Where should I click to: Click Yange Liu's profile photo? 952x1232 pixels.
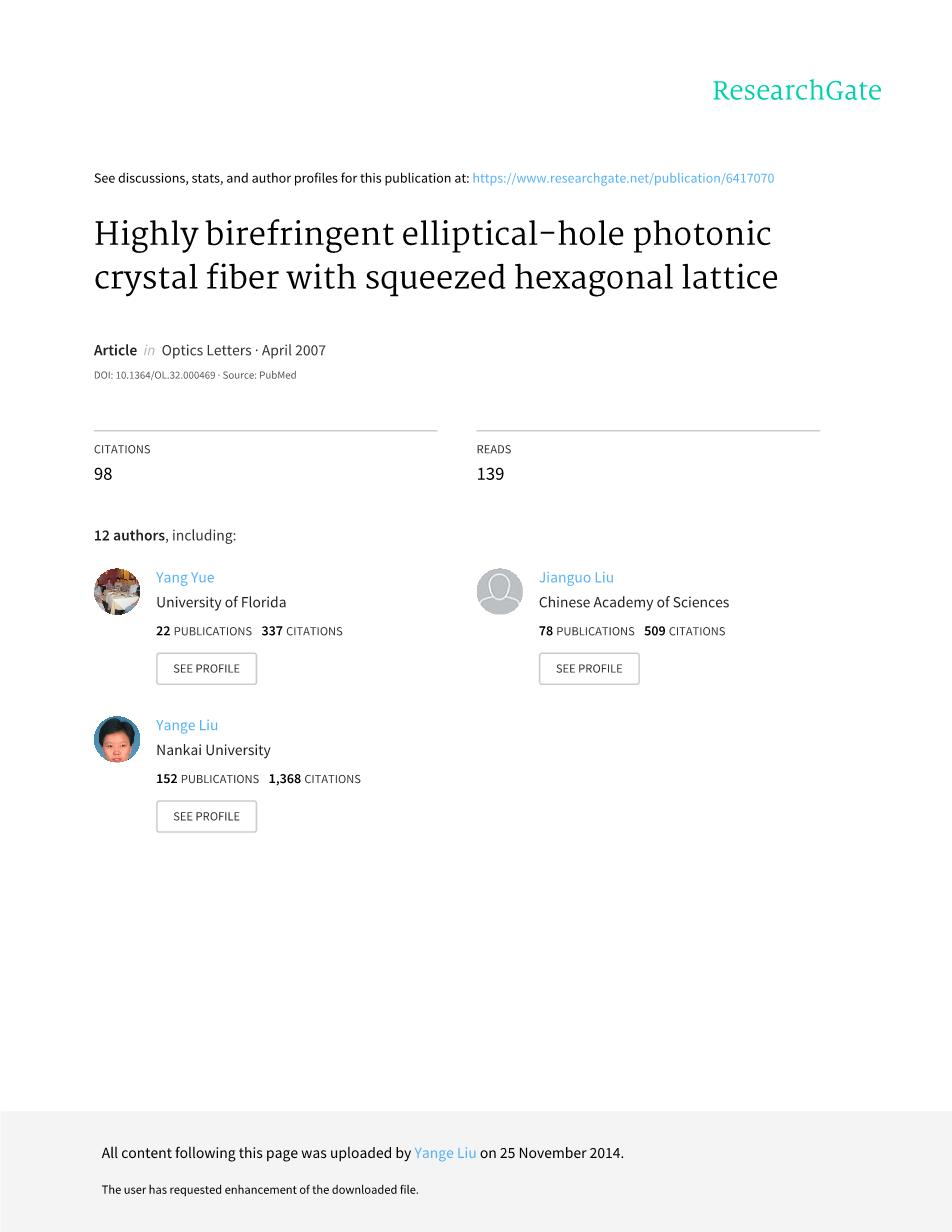[x=117, y=739]
